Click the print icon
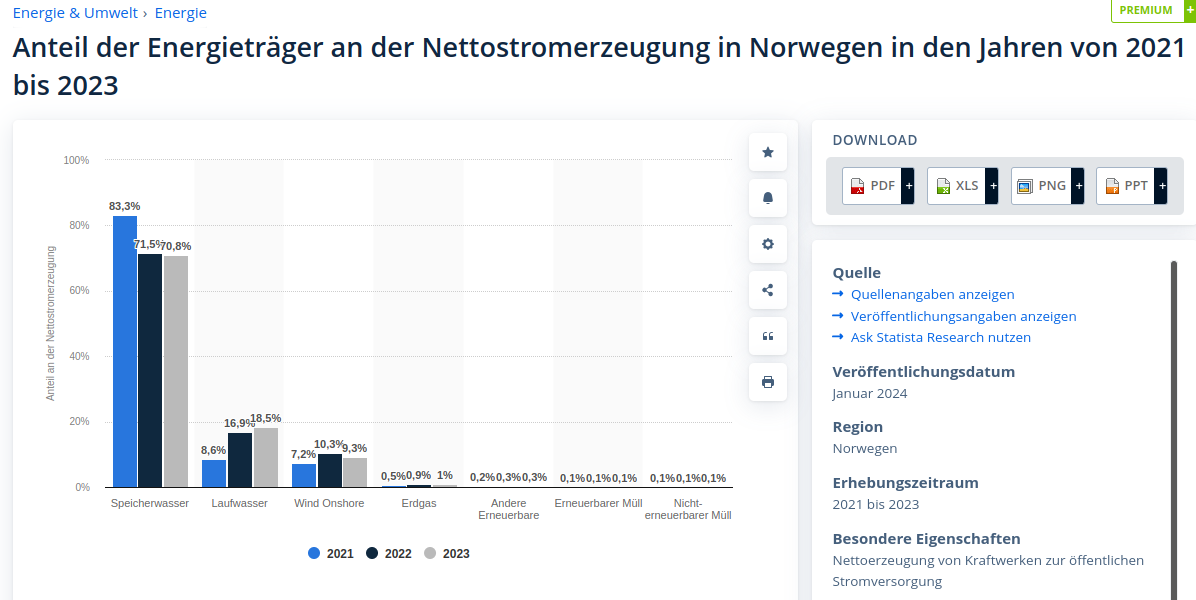 point(768,382)
